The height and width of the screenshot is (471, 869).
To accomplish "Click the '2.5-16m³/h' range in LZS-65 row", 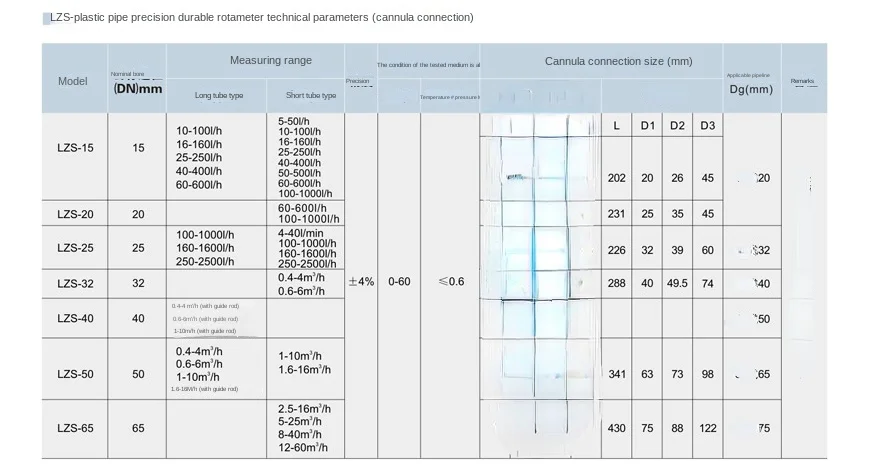I will (304, 409).
